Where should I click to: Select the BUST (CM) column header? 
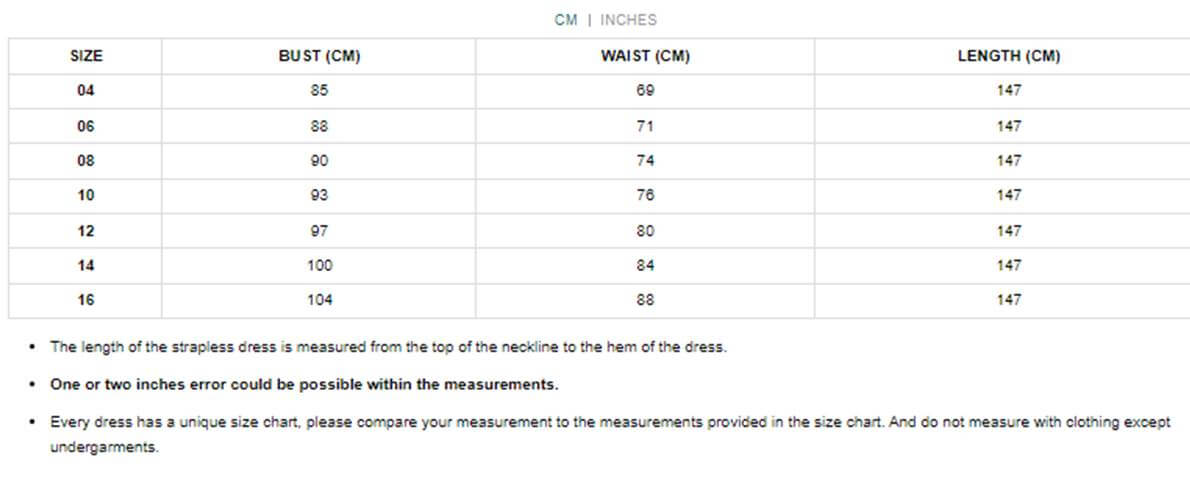tap(319, 56)
